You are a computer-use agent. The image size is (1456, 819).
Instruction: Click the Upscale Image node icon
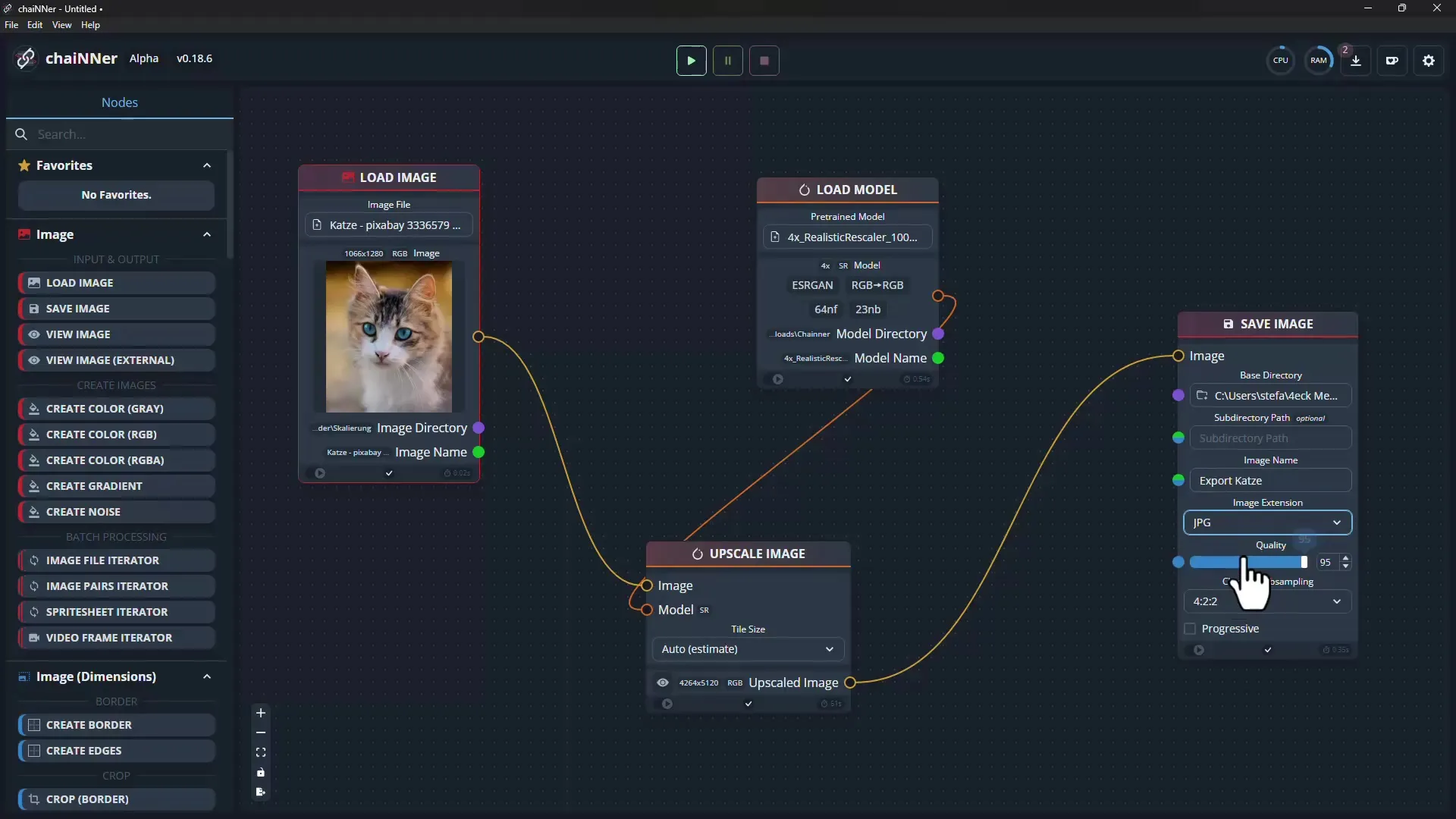coord(698,553)
